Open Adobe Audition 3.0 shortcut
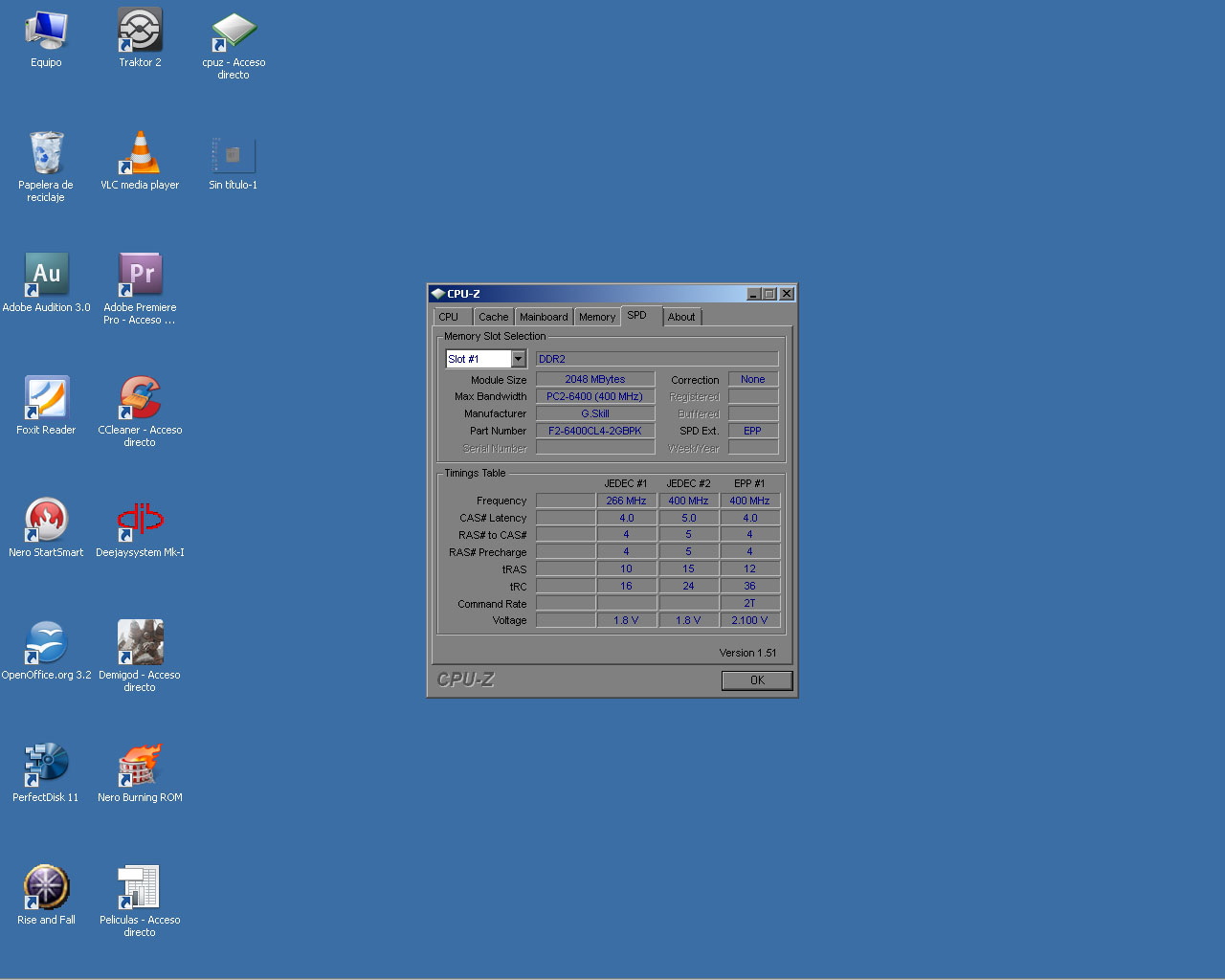The height and width of the screenshot is (980, 1225). point(46,276)
